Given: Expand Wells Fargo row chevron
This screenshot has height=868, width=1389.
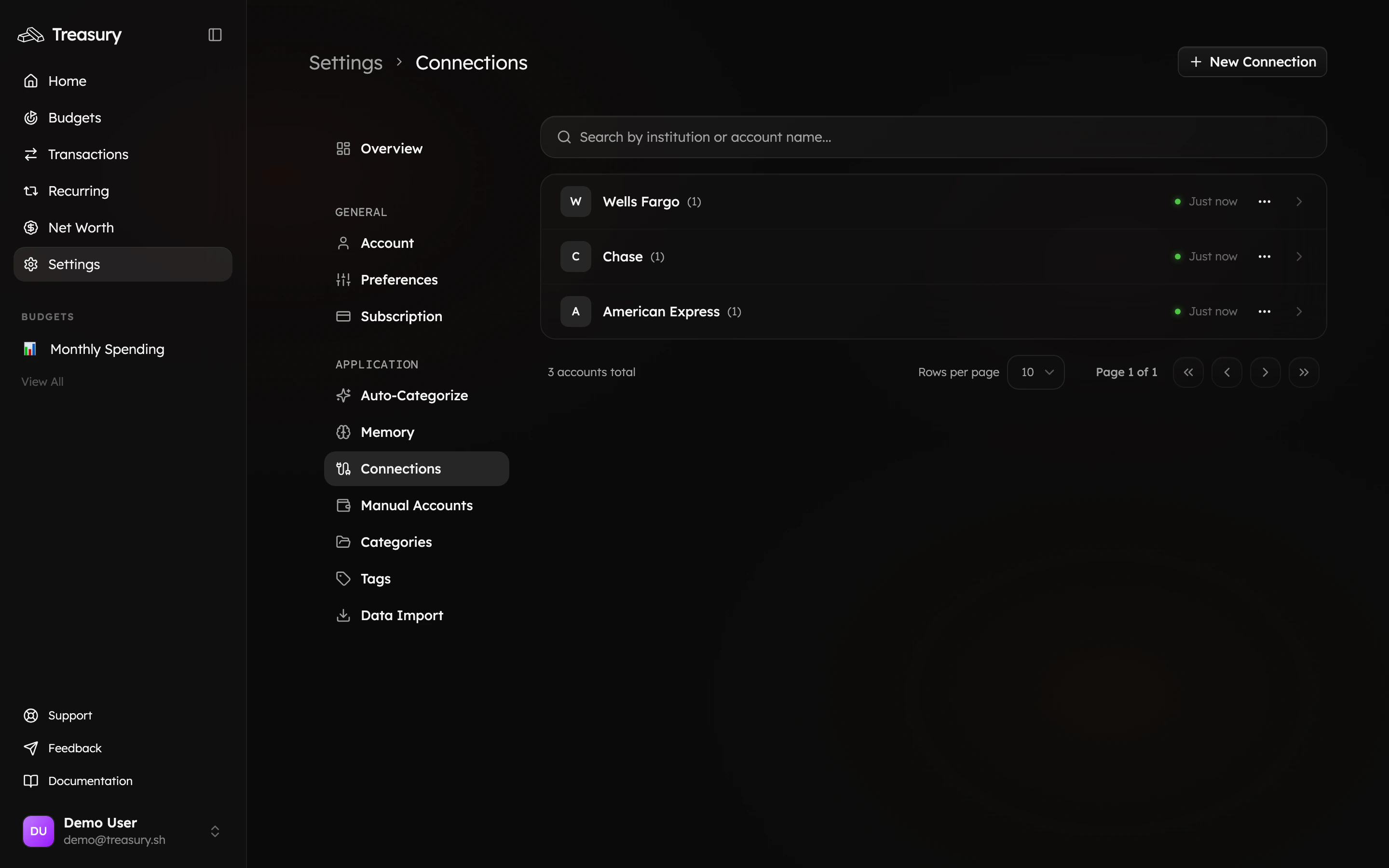Looking at the screenshot, I should pyautogui.click(x=1299, y=202).
